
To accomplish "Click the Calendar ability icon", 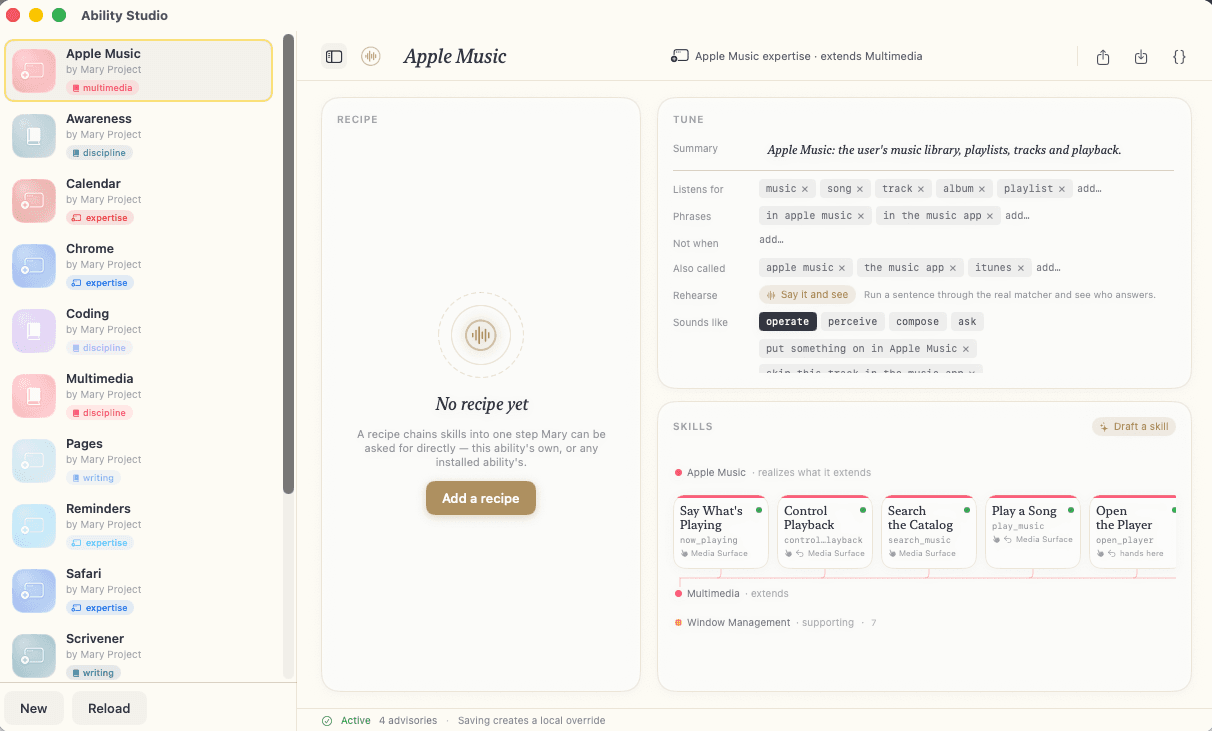I will click(34, 201).
